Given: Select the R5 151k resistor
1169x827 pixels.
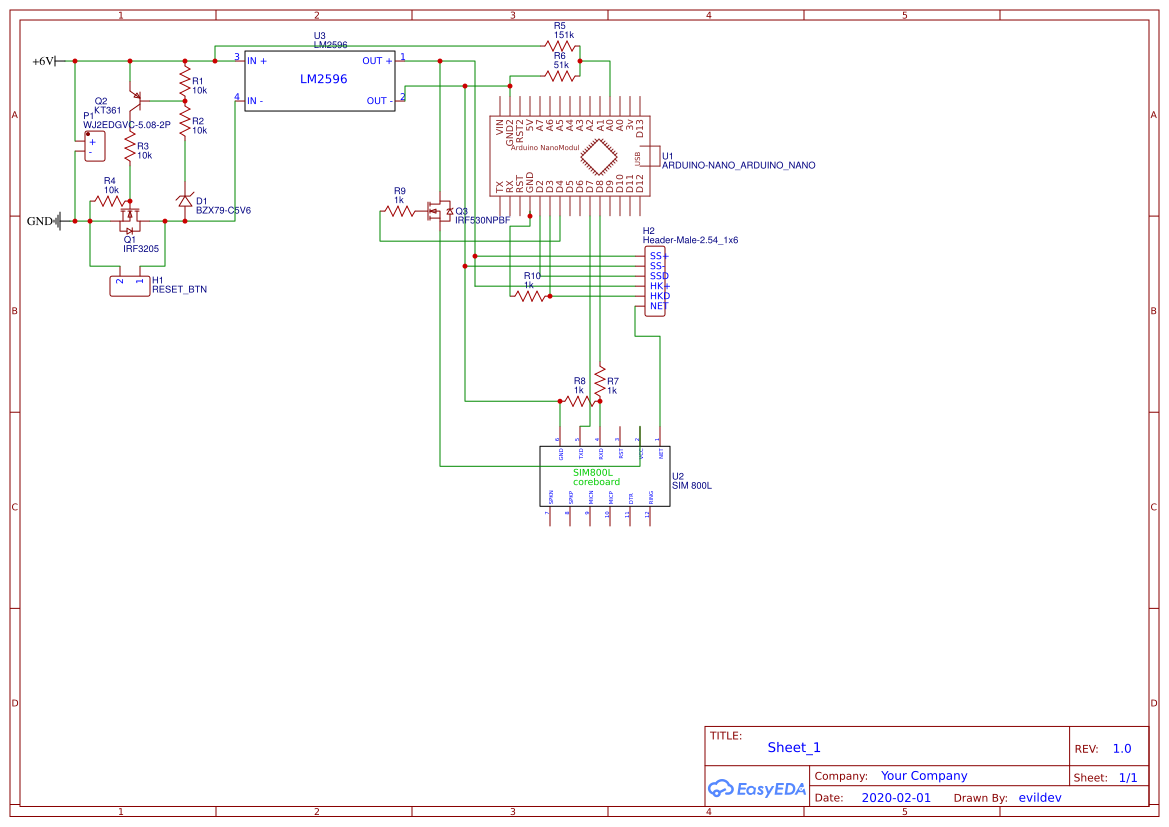Looking at the screenshot, I should pos(560,45).
